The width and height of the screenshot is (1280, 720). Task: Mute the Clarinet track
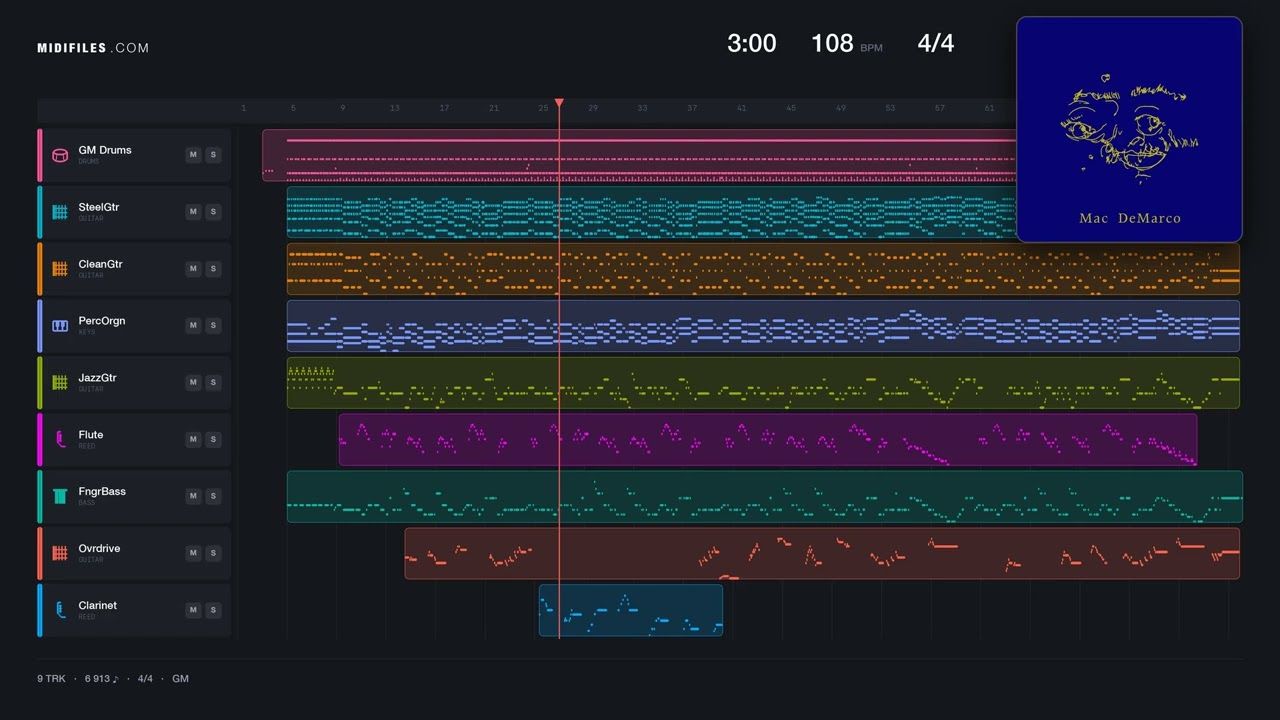coord(193,610)
